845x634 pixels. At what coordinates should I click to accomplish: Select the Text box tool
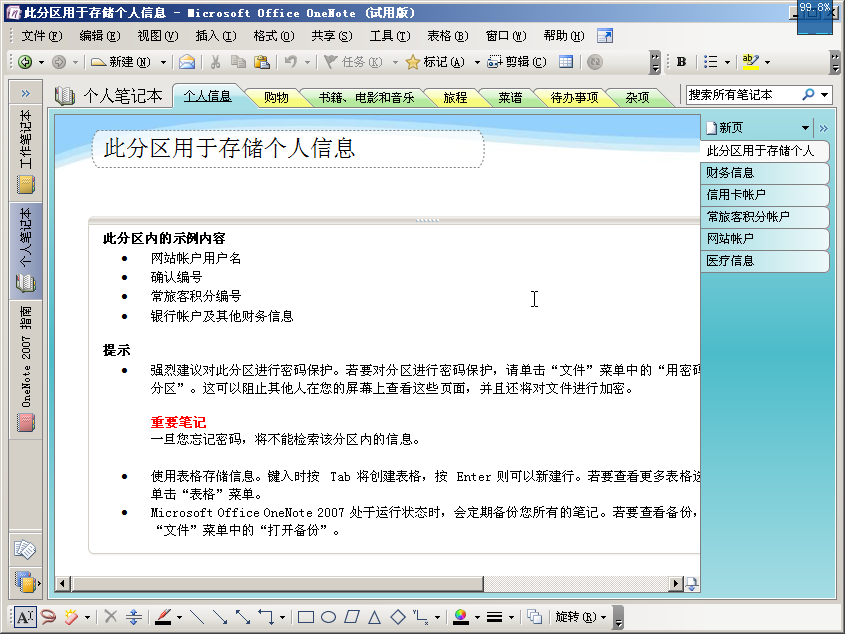(x=22, y=617)
